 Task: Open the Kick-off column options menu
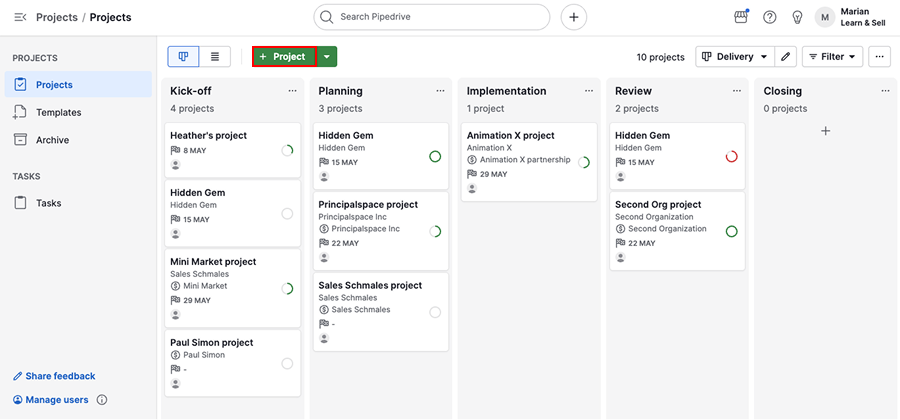[293, 91]
